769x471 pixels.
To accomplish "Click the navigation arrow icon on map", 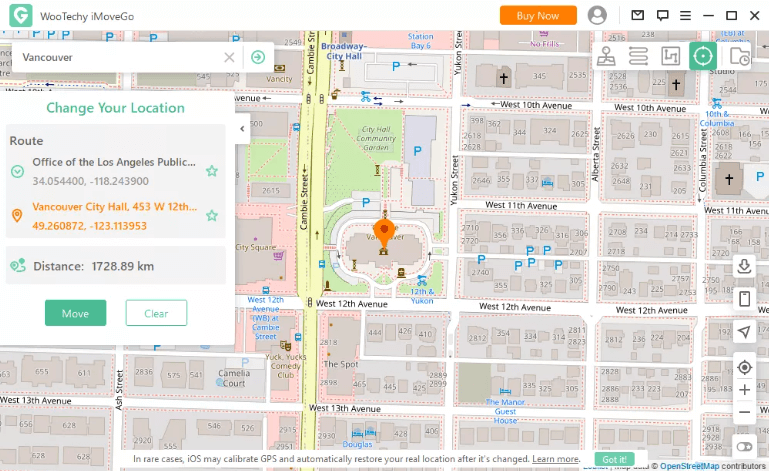I will tap(744, 332).
